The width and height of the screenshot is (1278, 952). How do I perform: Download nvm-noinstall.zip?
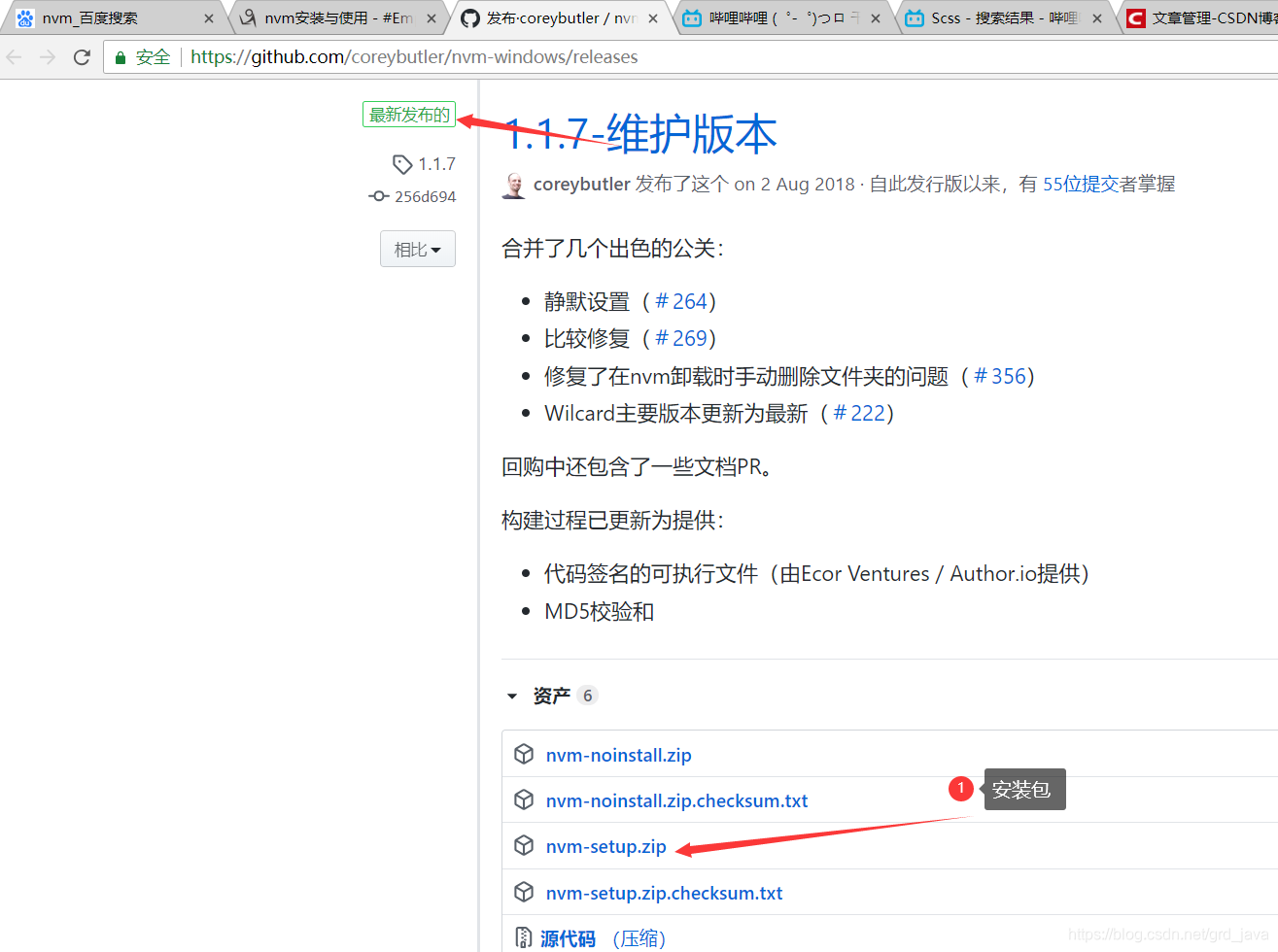pyautogui.click(x=619, y=755)
